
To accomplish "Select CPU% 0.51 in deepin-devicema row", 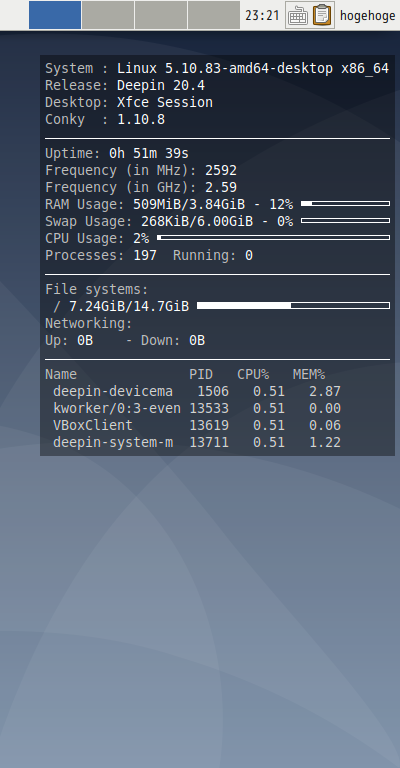I will pos(269,391).
